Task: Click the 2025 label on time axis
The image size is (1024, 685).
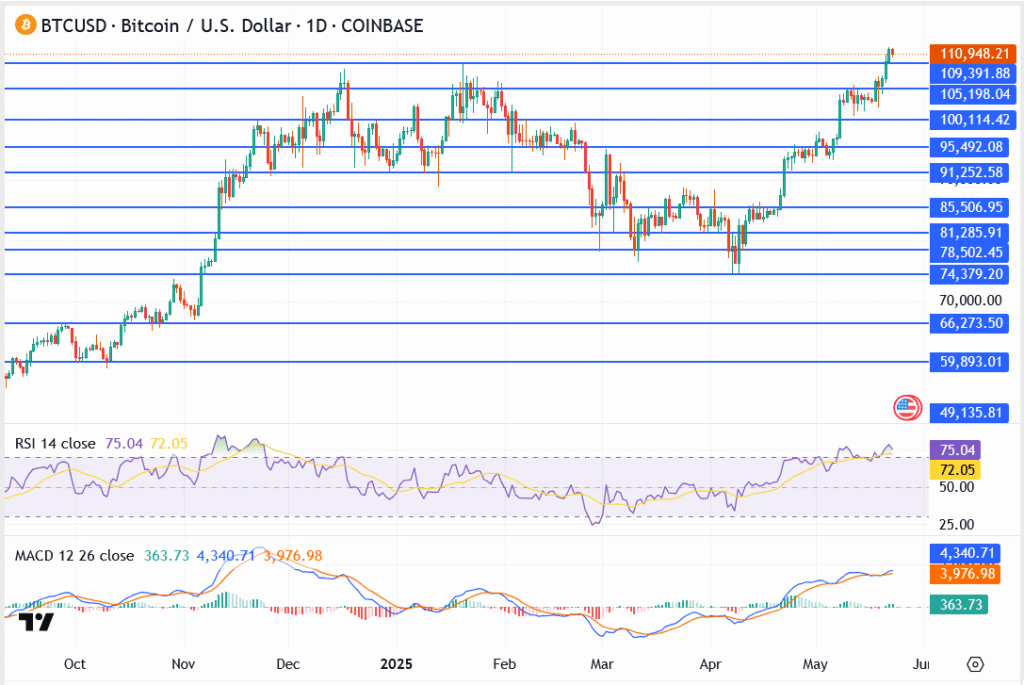Action: pos(394,664)
